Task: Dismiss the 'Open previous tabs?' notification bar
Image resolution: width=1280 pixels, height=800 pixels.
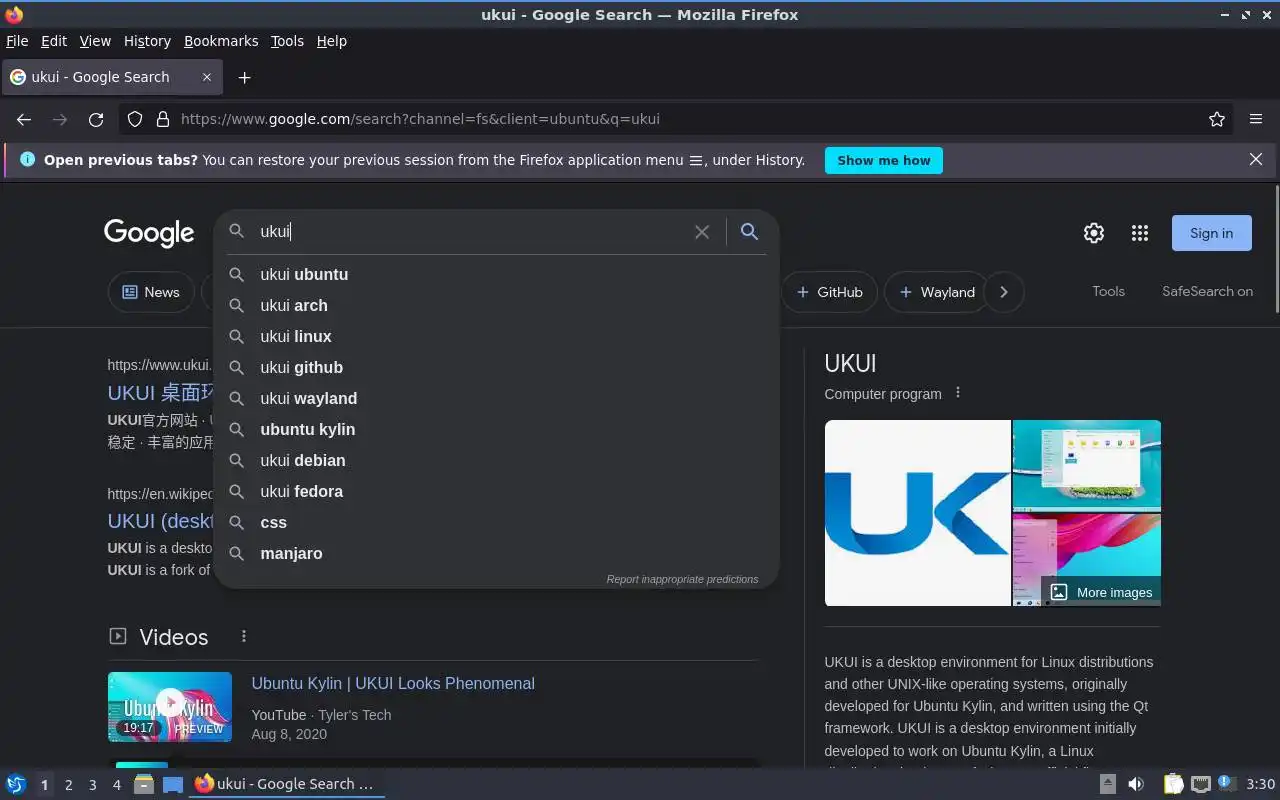Action: (1256, 159)
